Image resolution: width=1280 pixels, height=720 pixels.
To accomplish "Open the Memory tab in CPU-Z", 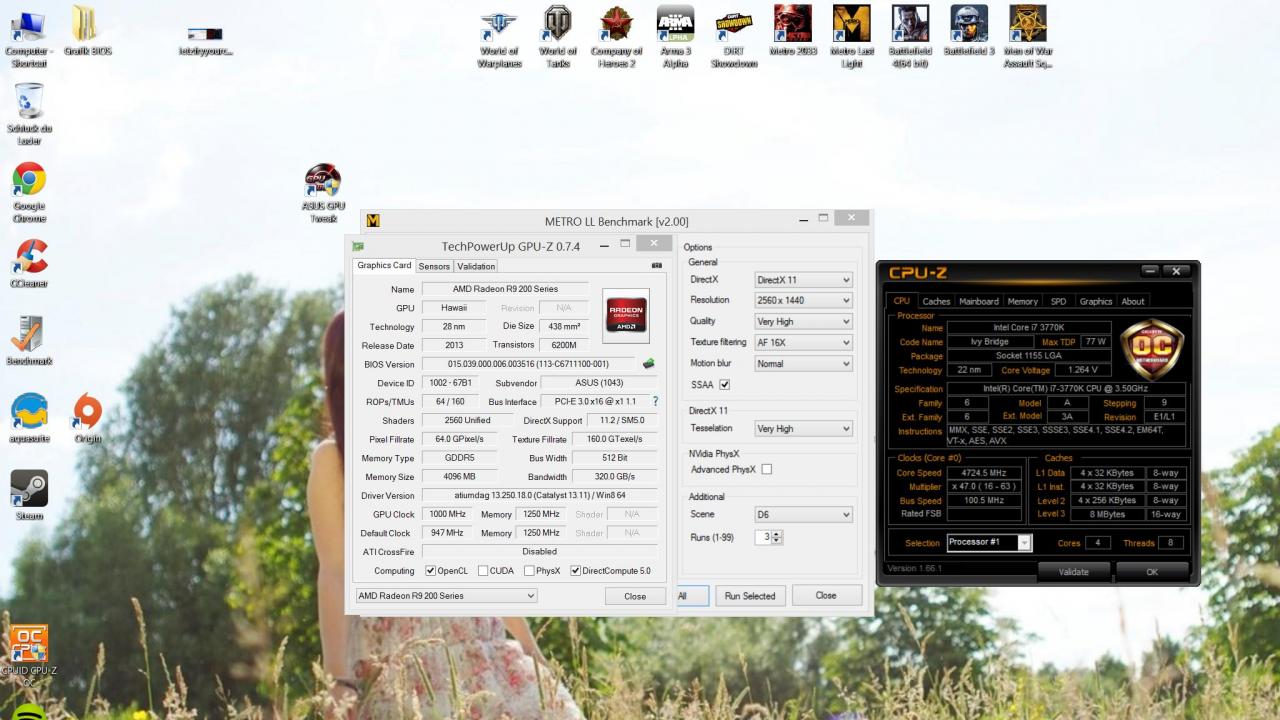I will point(1022,301).
